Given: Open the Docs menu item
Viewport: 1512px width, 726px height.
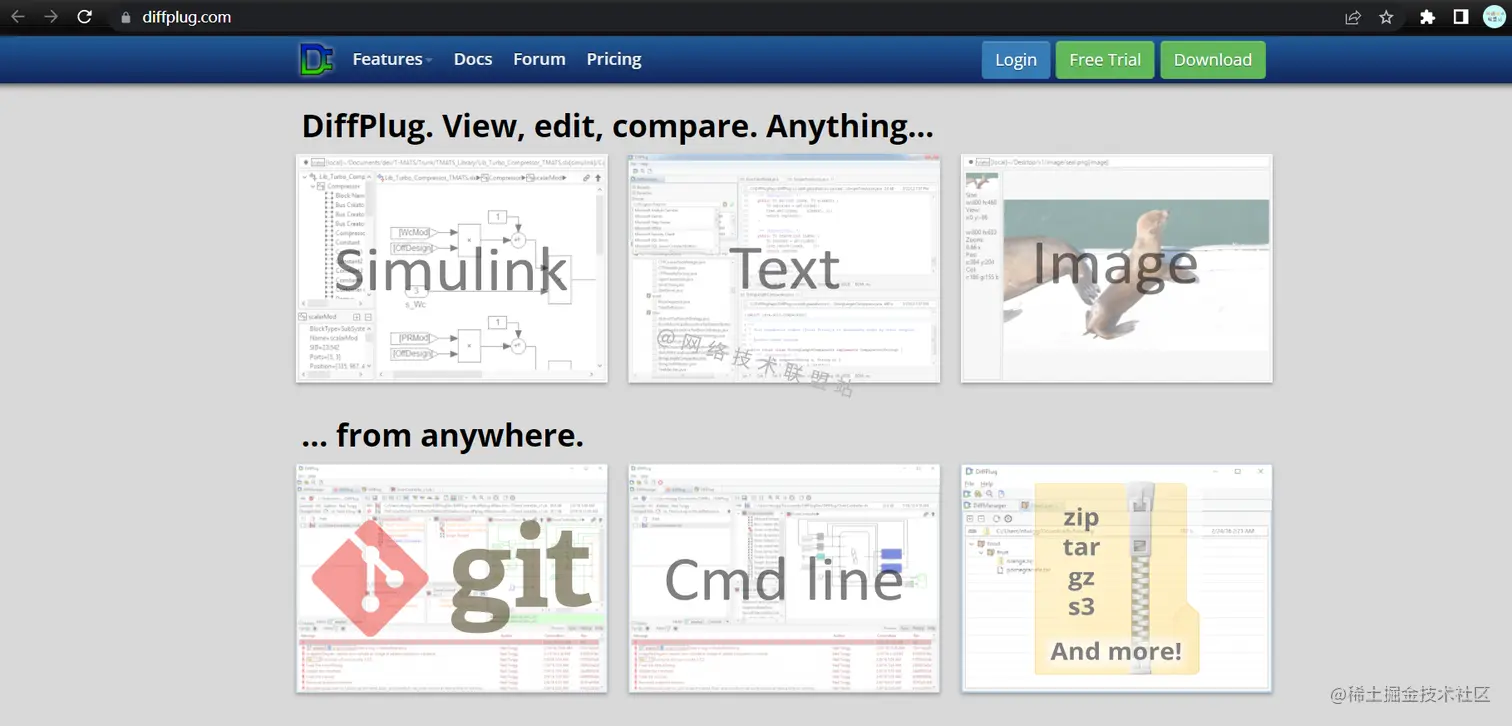Looking at the screenshot, I should pos(473,59).
